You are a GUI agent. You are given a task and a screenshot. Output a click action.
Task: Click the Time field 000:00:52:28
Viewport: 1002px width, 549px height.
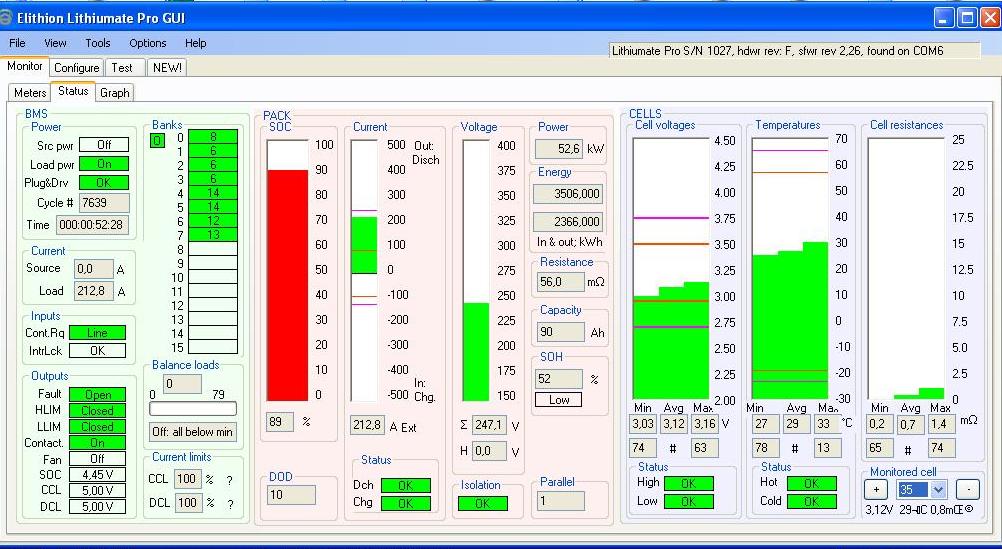pyautogui.click(x=92, y=225)
